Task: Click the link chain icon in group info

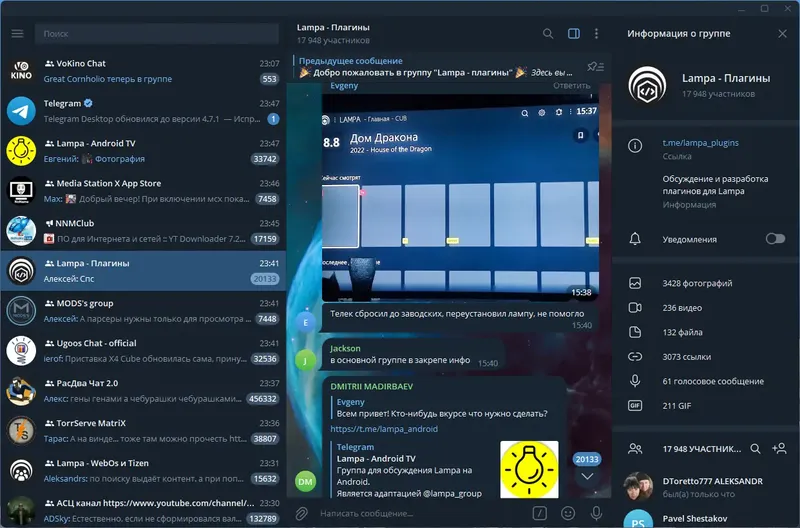Action: point(635,357)
